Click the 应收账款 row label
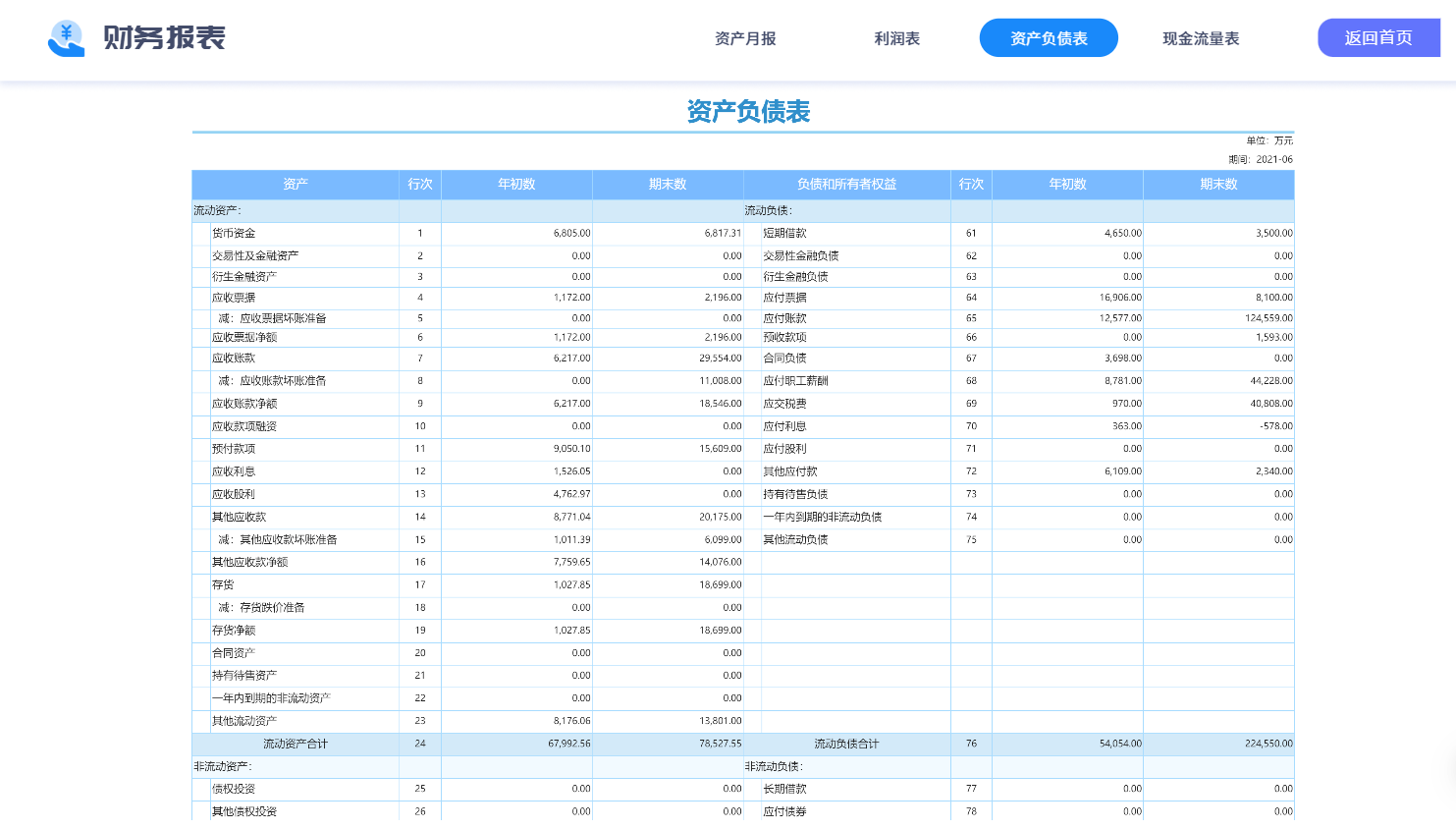The height and width of the screenshot is (829, 1456). tap(234, 358)
